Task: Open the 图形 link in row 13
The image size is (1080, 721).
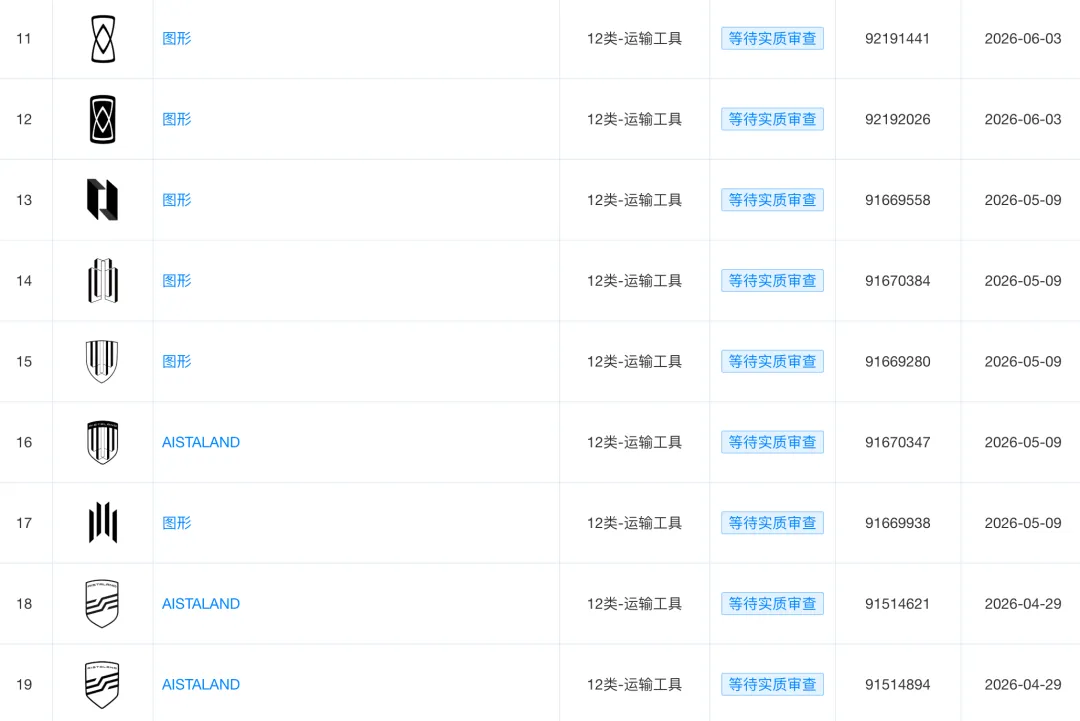Action: point(177,200)
